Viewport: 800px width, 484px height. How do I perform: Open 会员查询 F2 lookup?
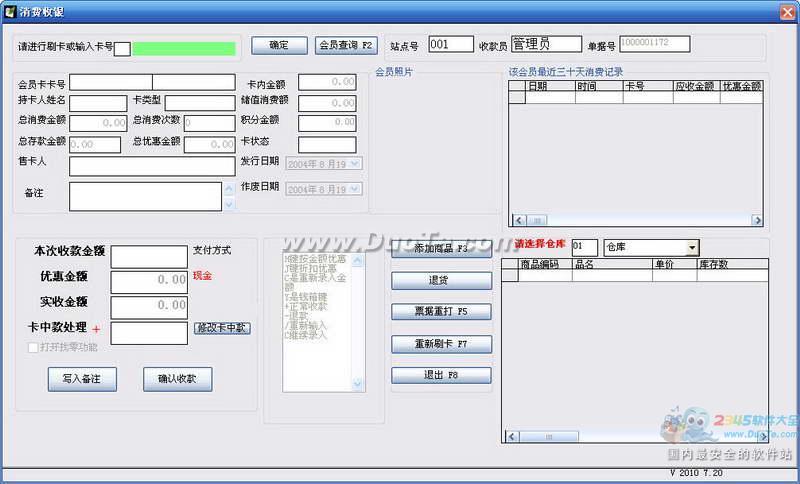pos(346,45)
